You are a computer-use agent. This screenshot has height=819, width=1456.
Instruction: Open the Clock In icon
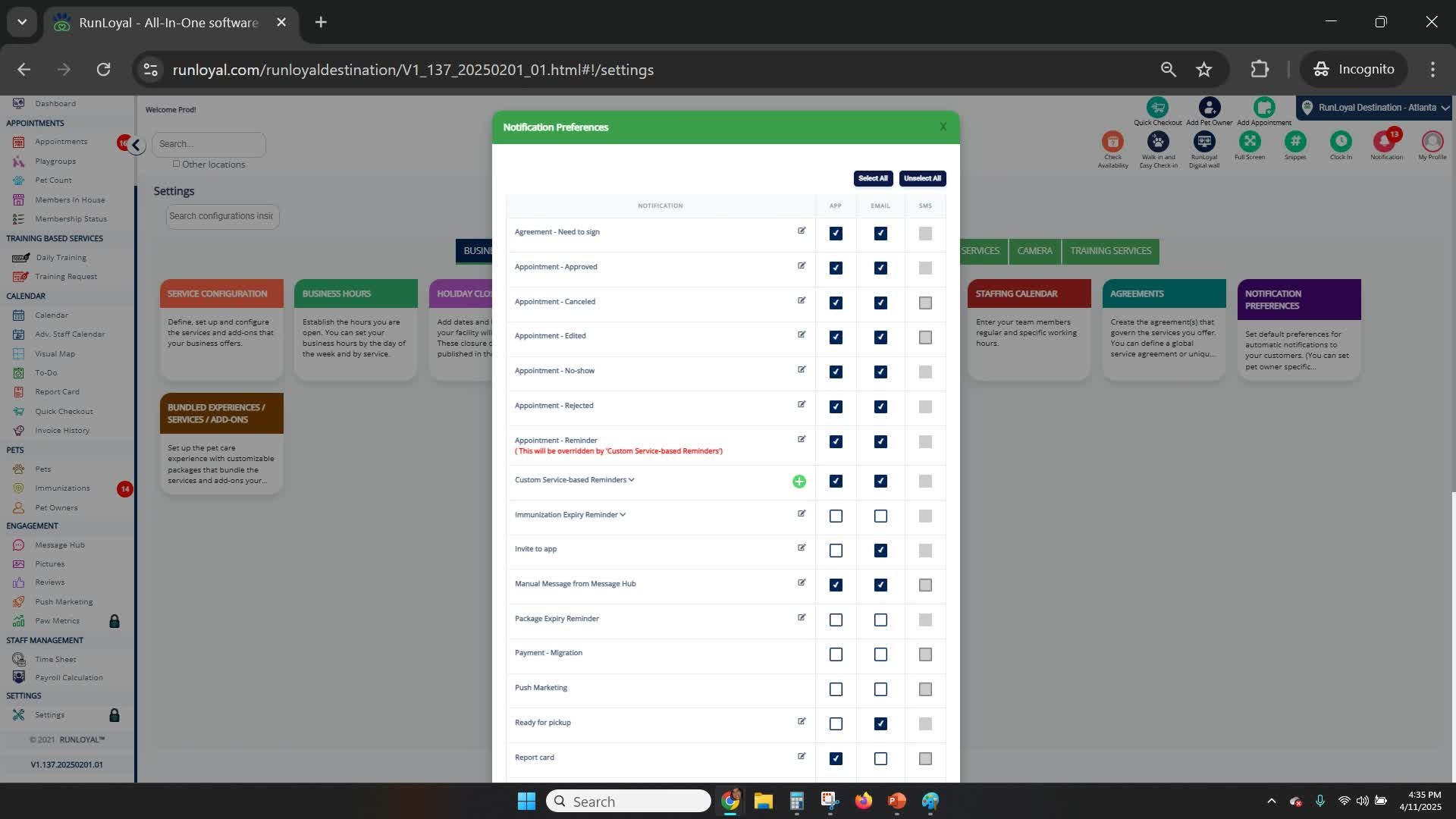(1340, 141)
